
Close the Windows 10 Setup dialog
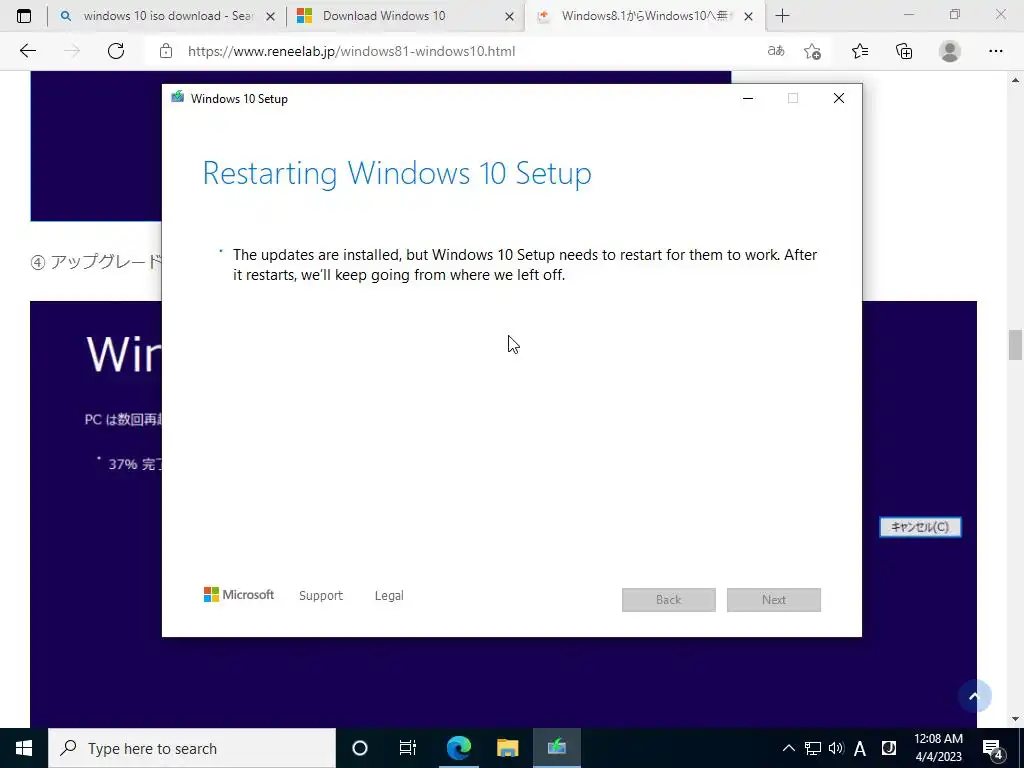click(839, 98)
